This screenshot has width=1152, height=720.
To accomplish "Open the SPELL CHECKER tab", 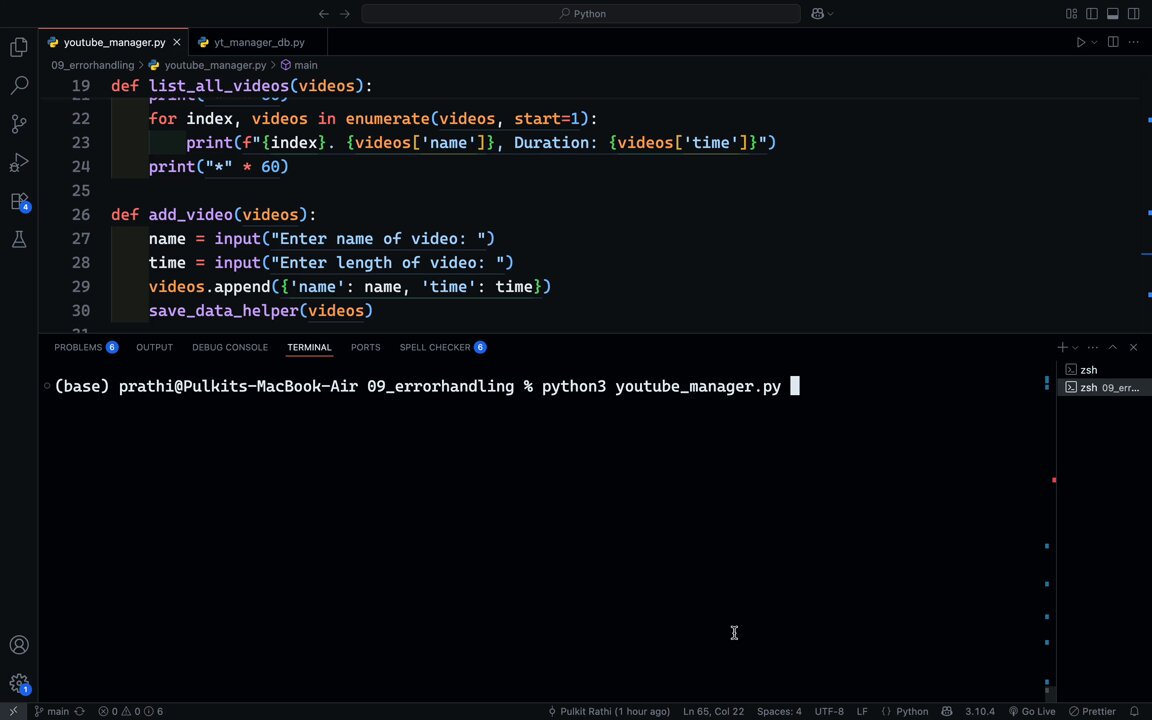I will coord(443,348).
